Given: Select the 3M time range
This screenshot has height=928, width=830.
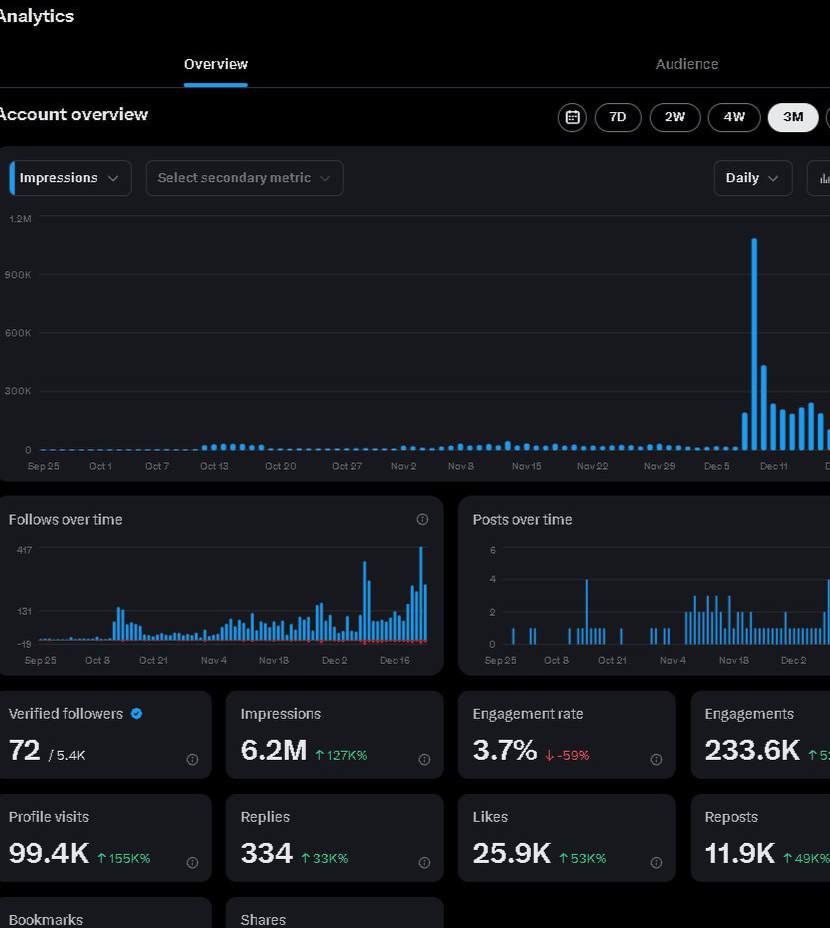Looking at the screenshot, I should 793,117.
